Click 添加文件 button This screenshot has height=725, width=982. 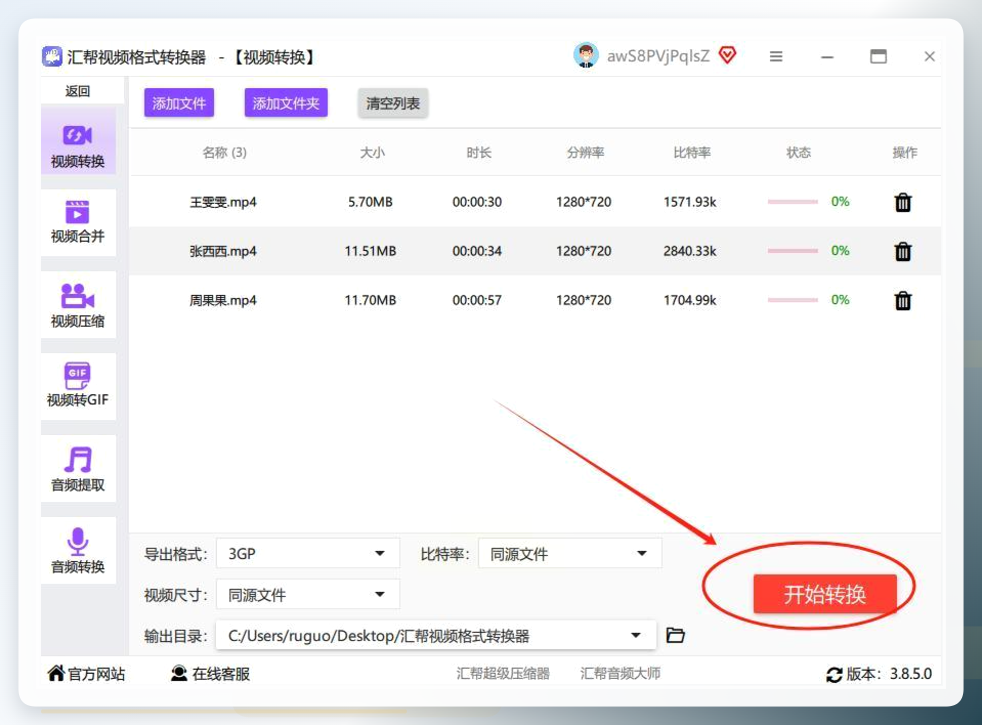tap(179, 103)
